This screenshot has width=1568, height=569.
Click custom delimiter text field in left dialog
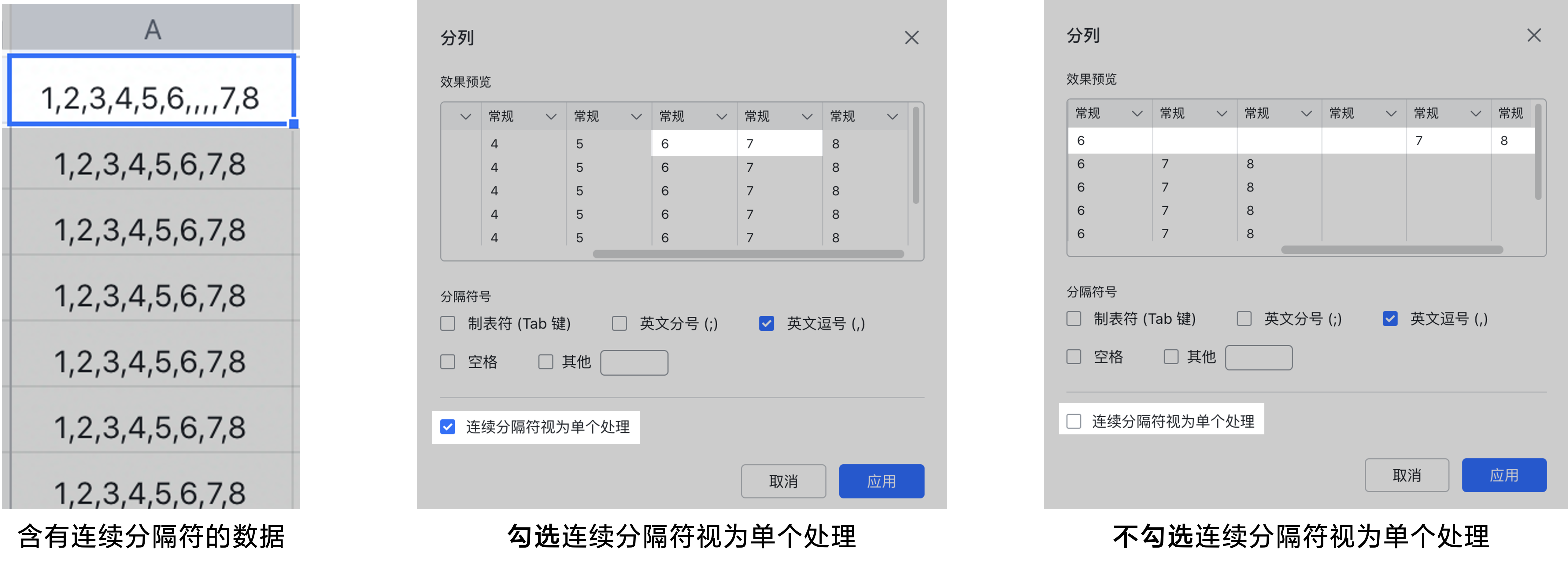(634, 363)
